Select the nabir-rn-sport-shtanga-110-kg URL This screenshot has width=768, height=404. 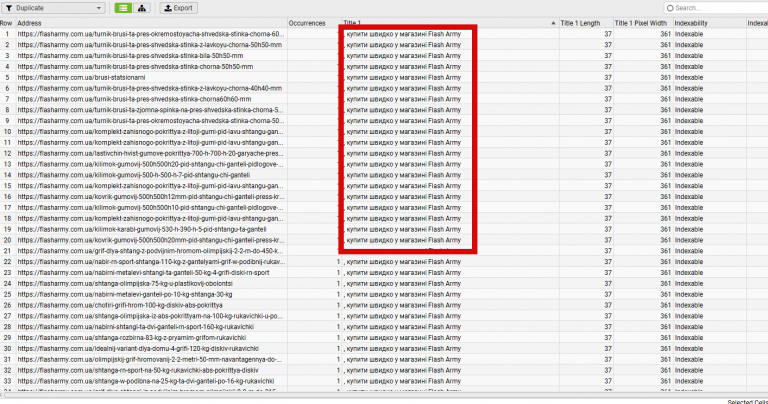click(151, 261)
